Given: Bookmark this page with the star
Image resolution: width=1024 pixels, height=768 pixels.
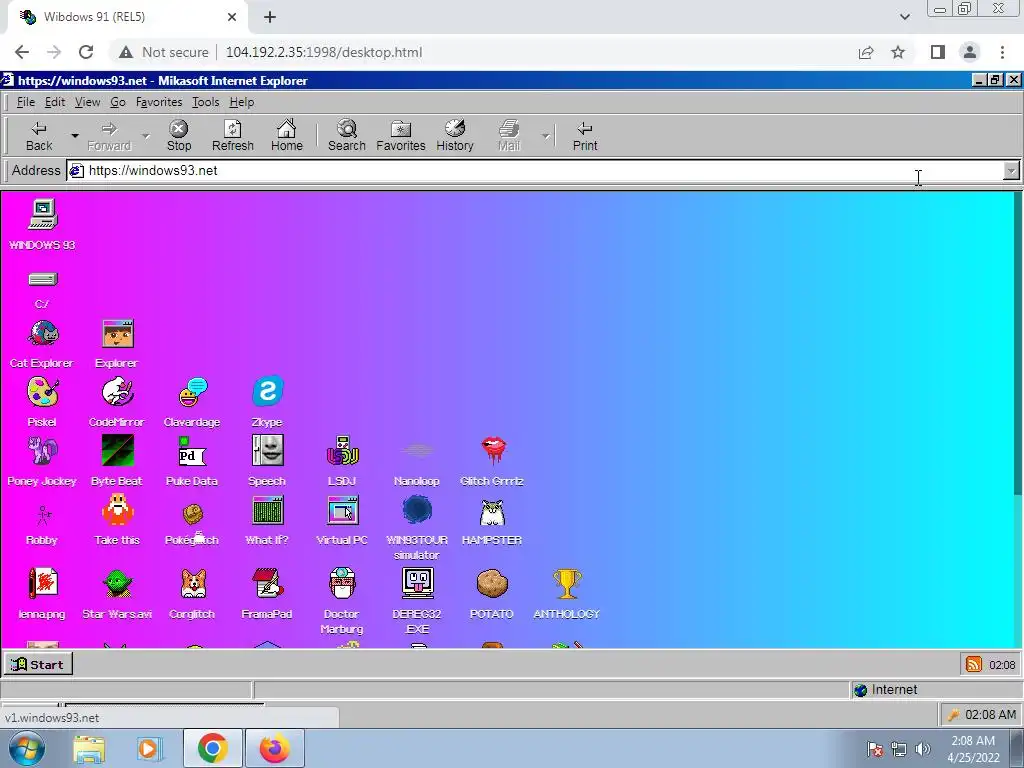Looking at the screenshot, I should click(898, 52).
